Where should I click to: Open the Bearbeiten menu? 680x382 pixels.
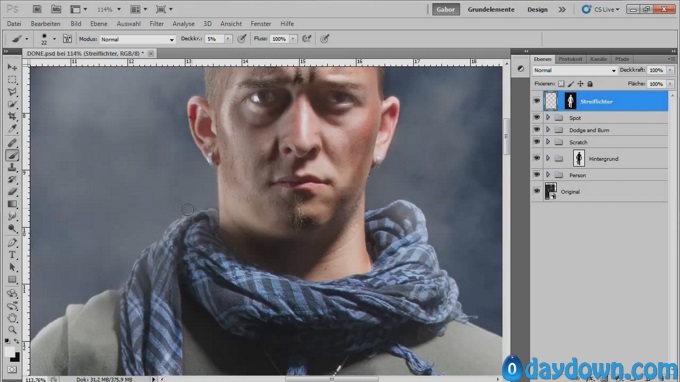(45, 24)
